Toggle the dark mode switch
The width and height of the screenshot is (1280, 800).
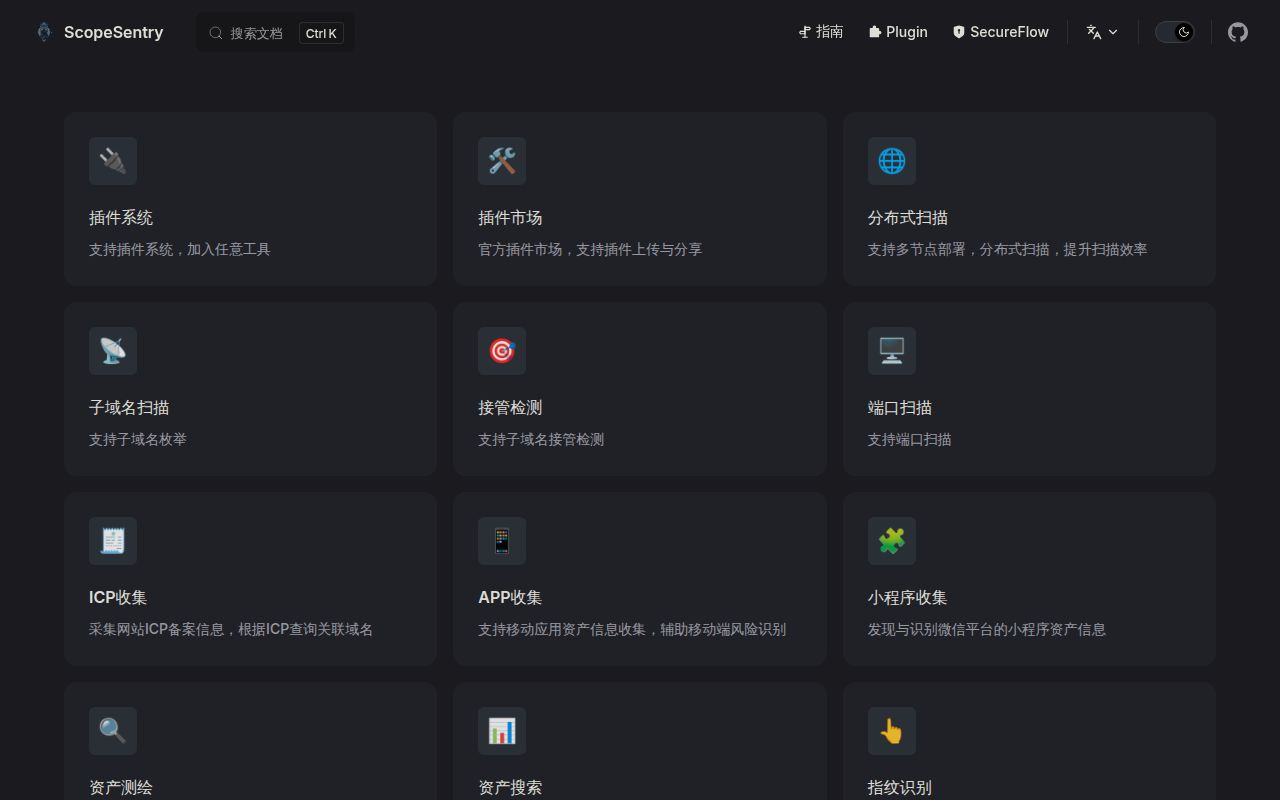(1175, 32)
